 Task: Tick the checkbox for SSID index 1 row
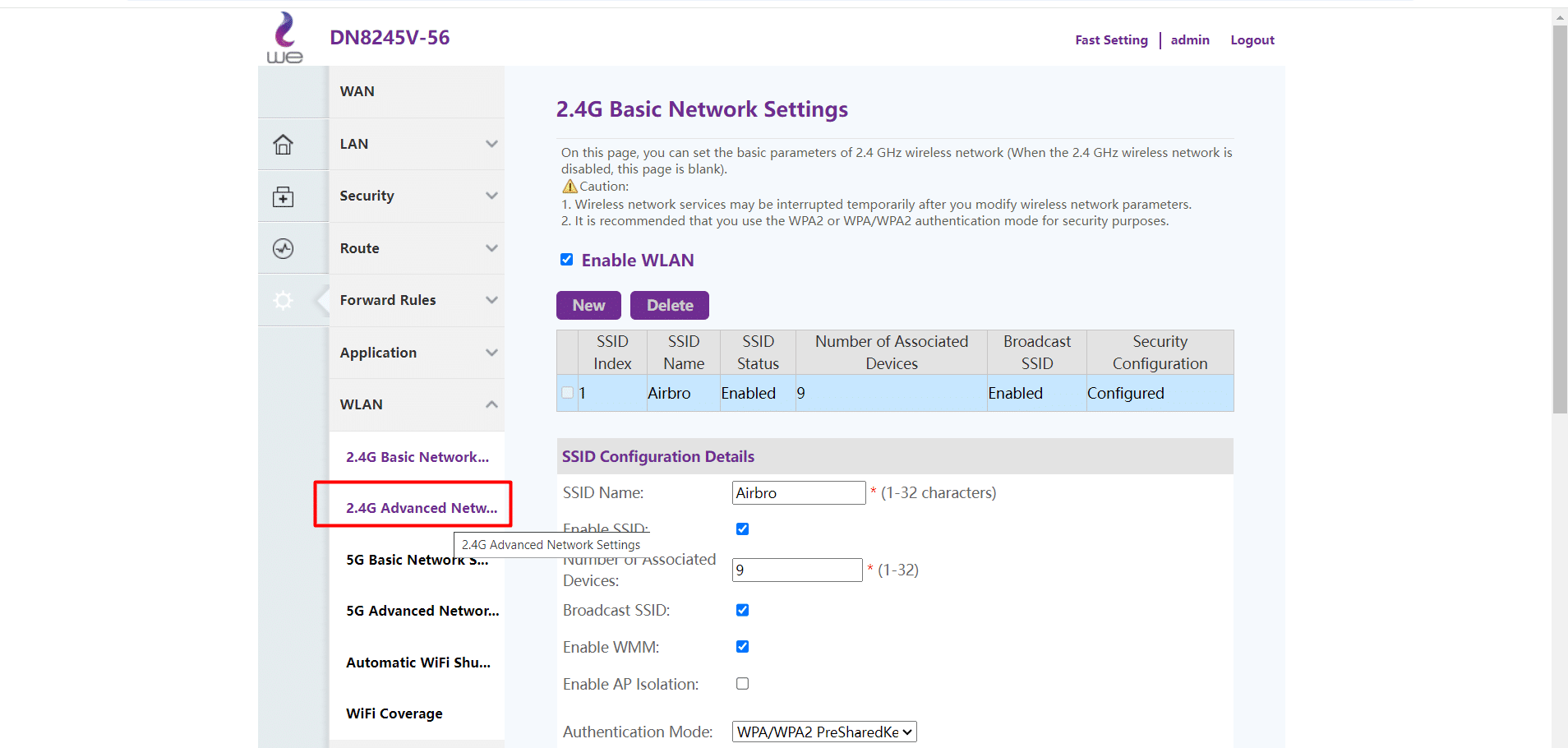(x=568, y=393)
